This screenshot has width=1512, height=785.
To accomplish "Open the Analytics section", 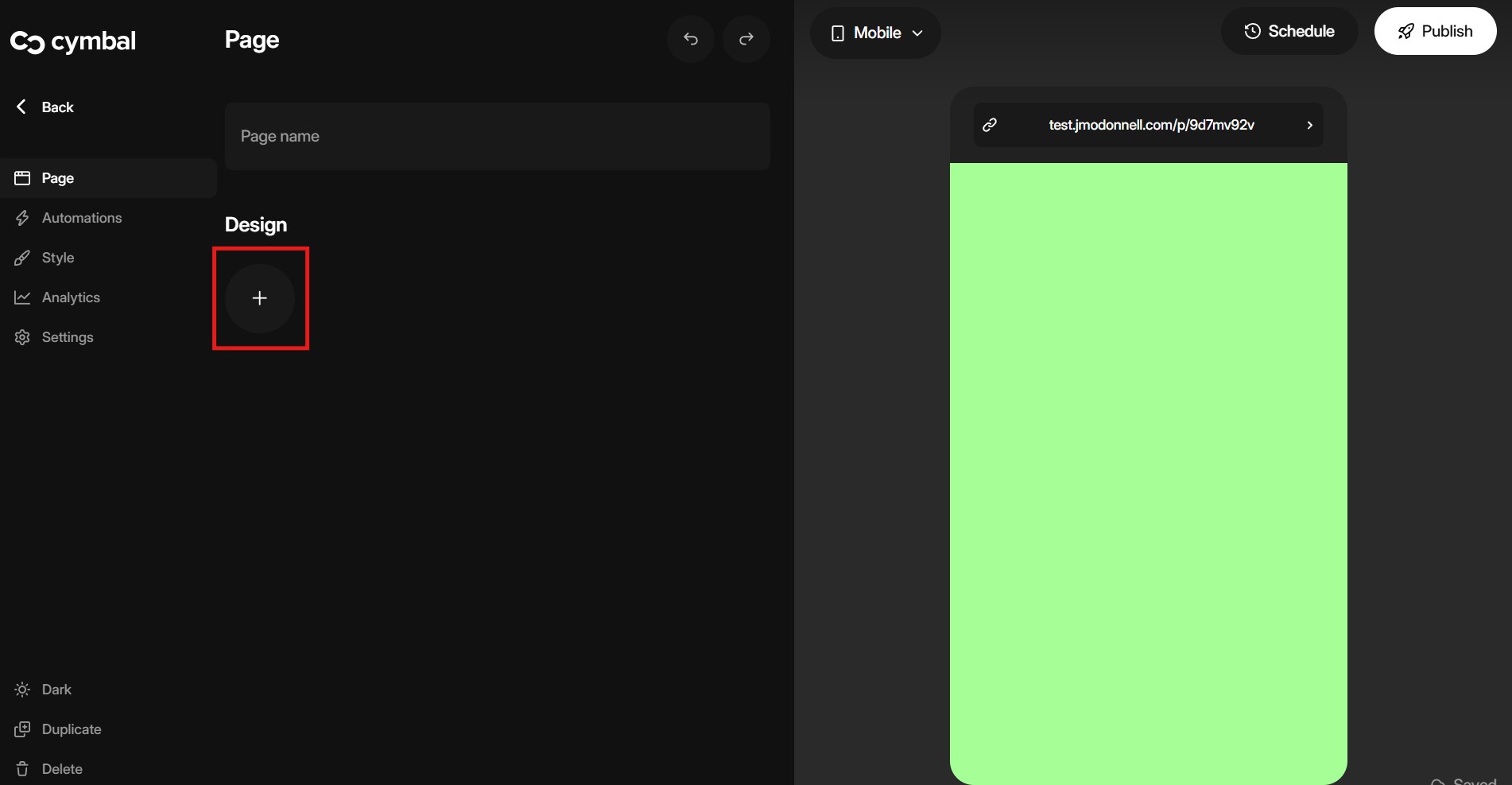I will (71, 297).
